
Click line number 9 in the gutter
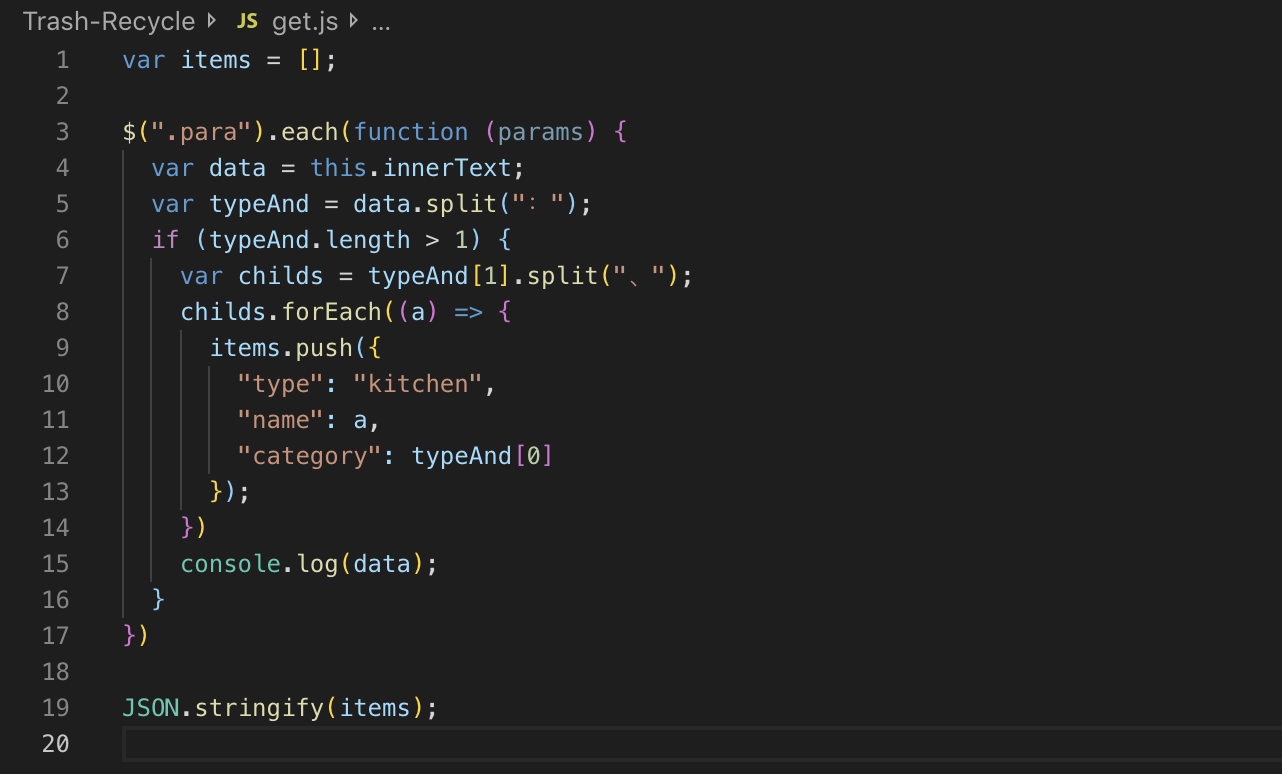[62, 348]
